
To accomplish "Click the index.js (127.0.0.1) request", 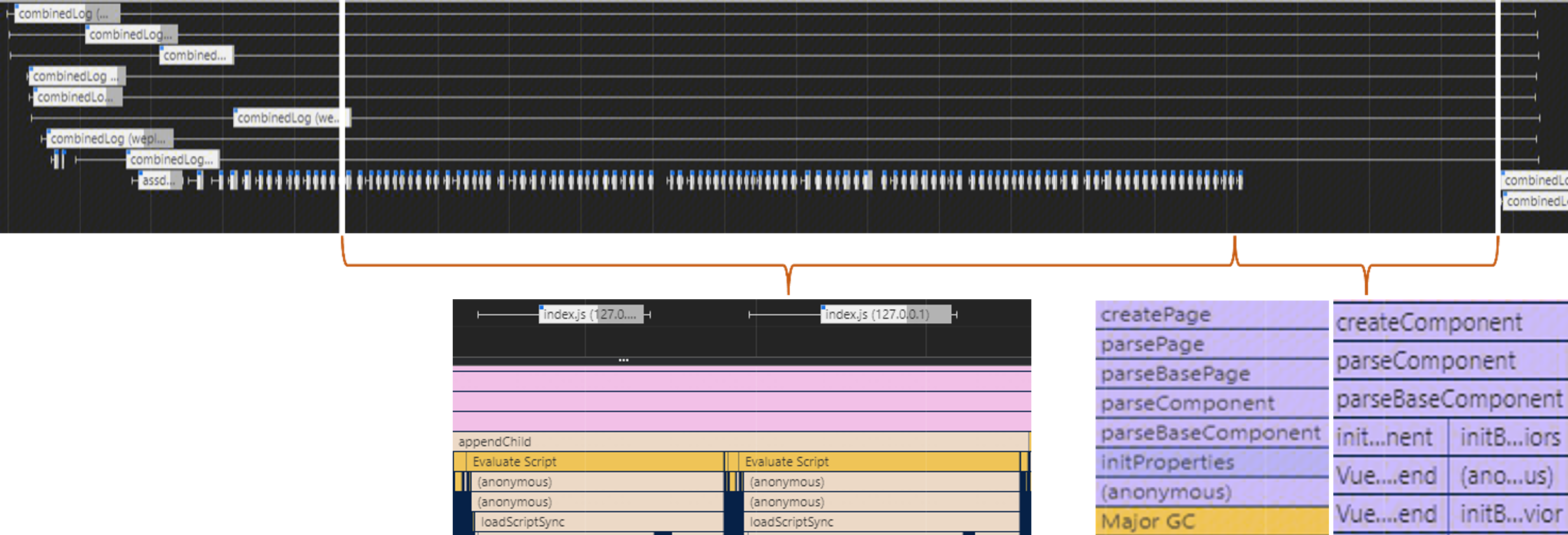I will pyautogui.click(x=884, y=315).
